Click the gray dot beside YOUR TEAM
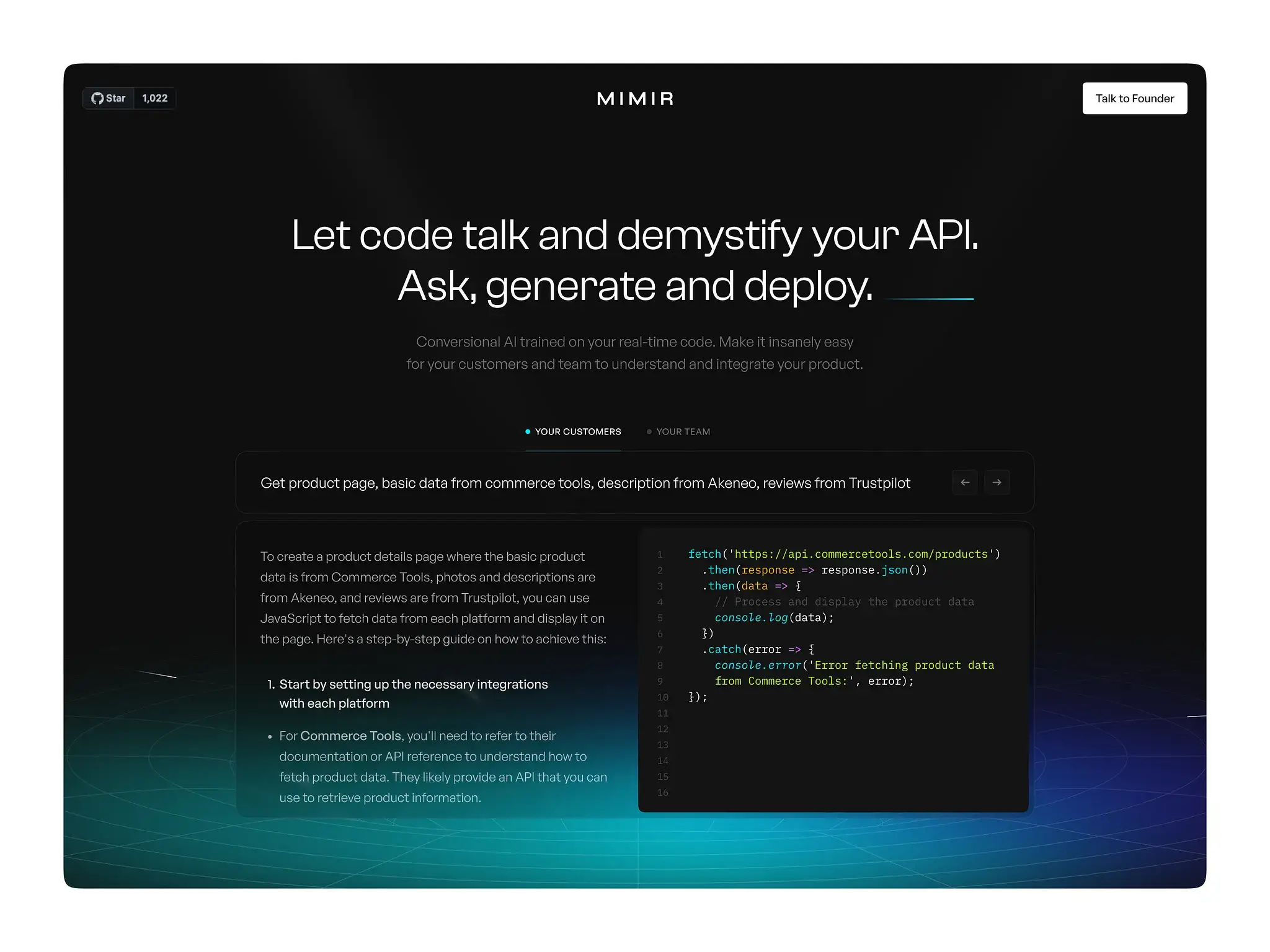The height and width of the screenshot is (952, 1270). pos(649,431)
